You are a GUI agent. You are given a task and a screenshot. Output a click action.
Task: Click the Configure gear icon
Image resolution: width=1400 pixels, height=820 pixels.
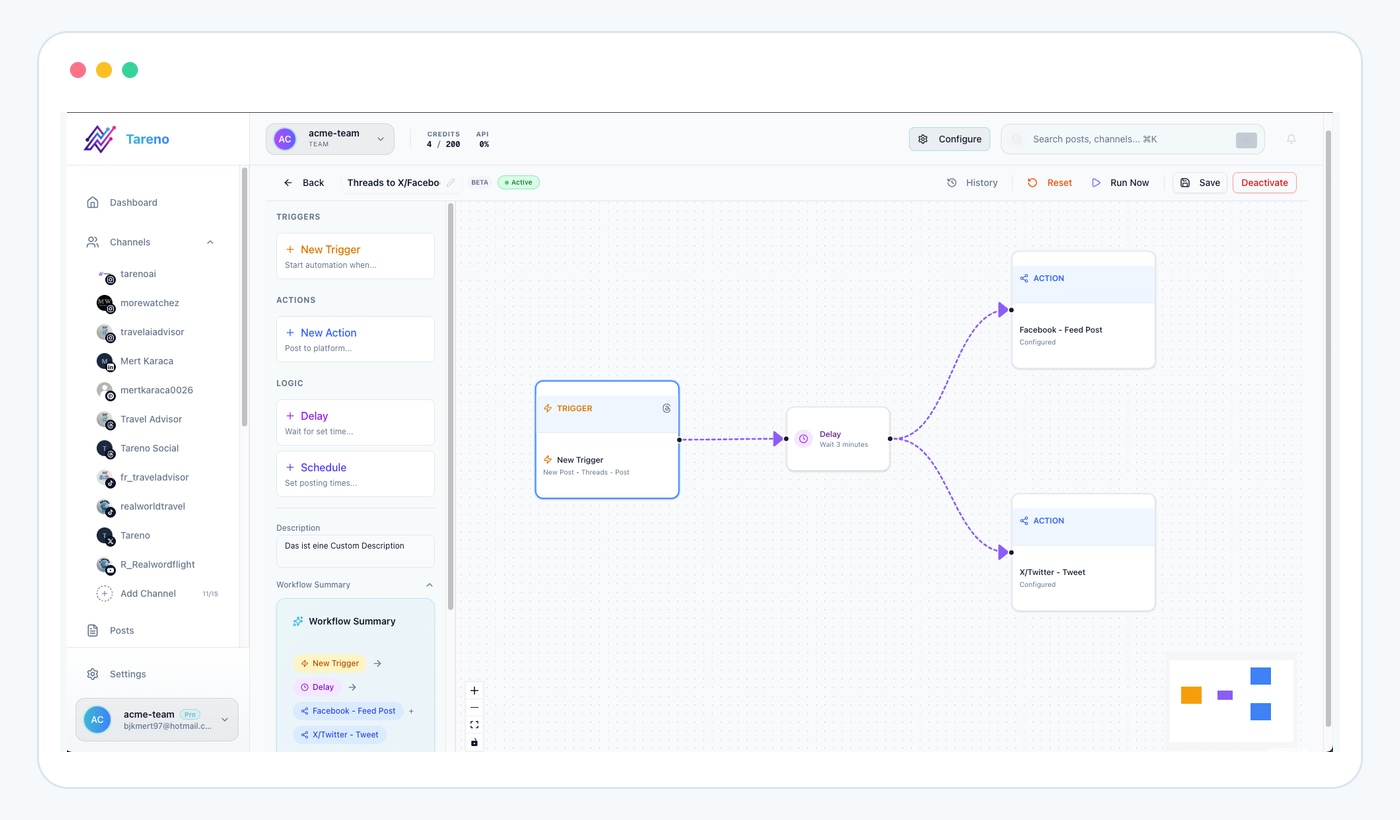coord(923,139)
